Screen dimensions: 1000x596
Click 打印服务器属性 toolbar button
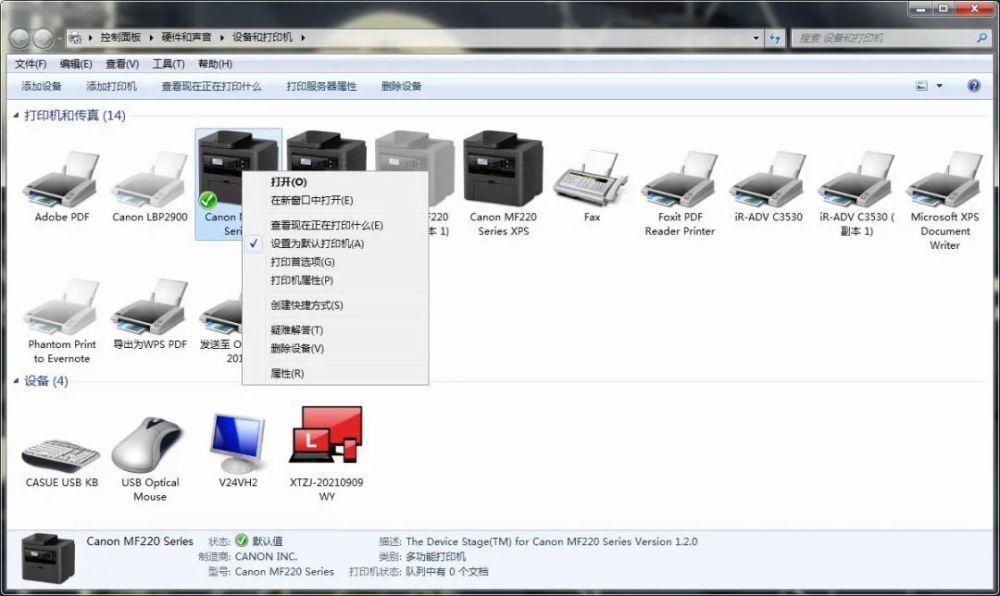[321, 86]
